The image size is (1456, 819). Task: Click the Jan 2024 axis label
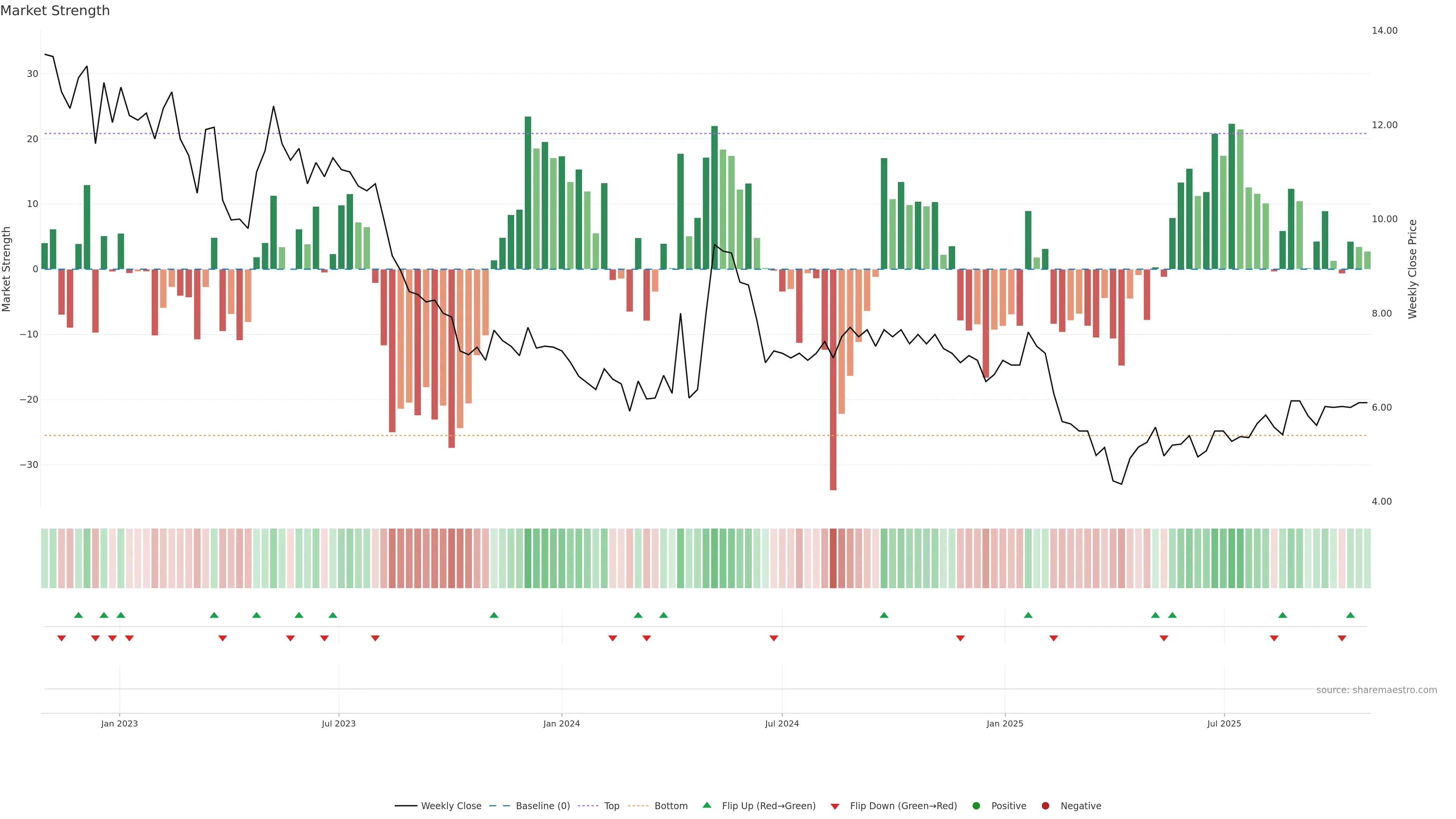[x=561, y=723]
